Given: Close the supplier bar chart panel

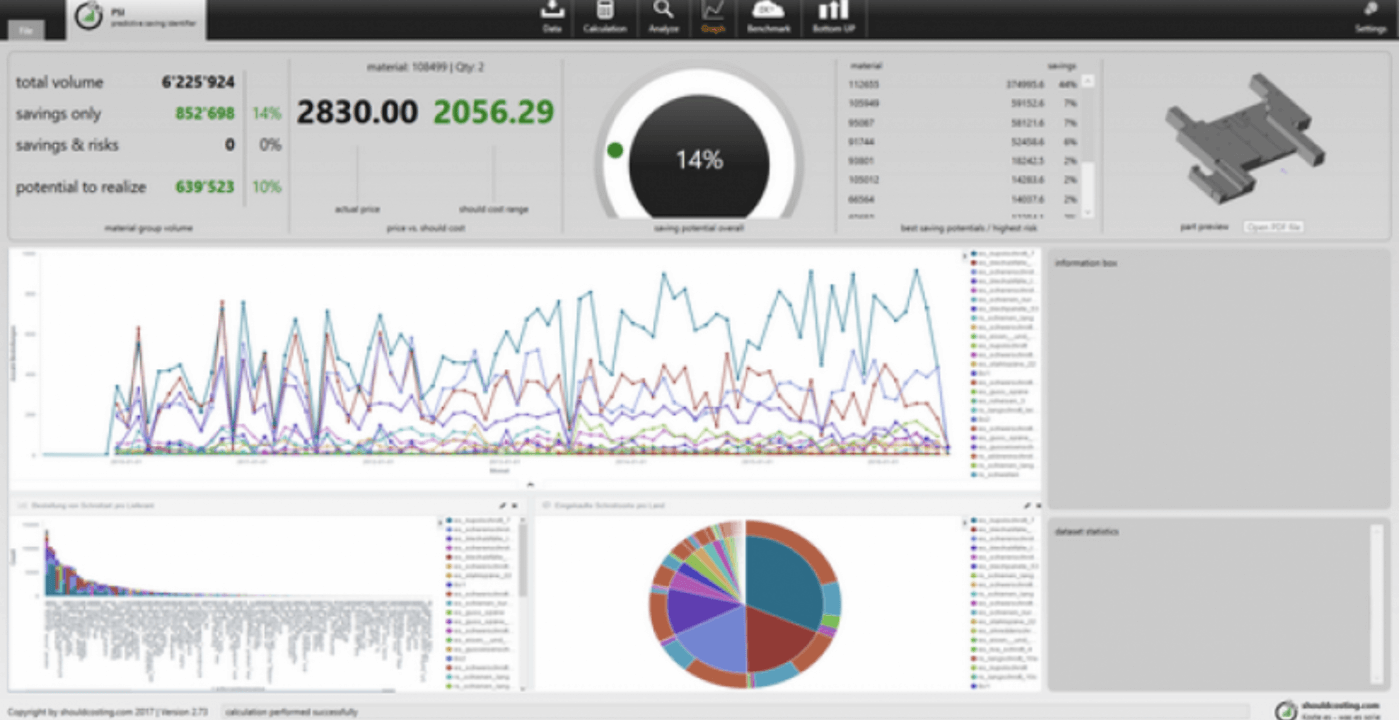Looking at the screenshot, I should (515, 506).
